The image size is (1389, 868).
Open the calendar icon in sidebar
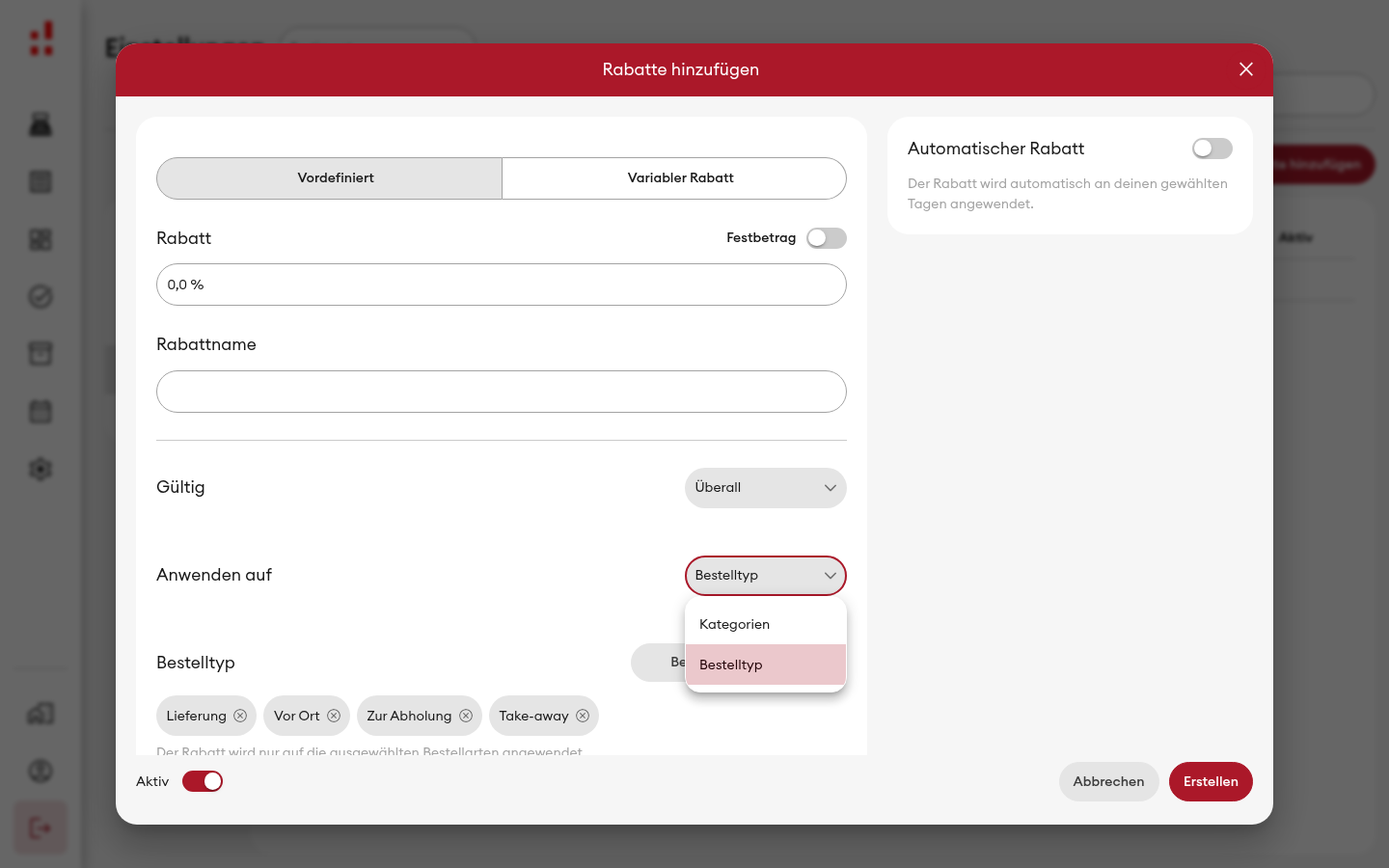pyautogui.click(x=41, y=412)
